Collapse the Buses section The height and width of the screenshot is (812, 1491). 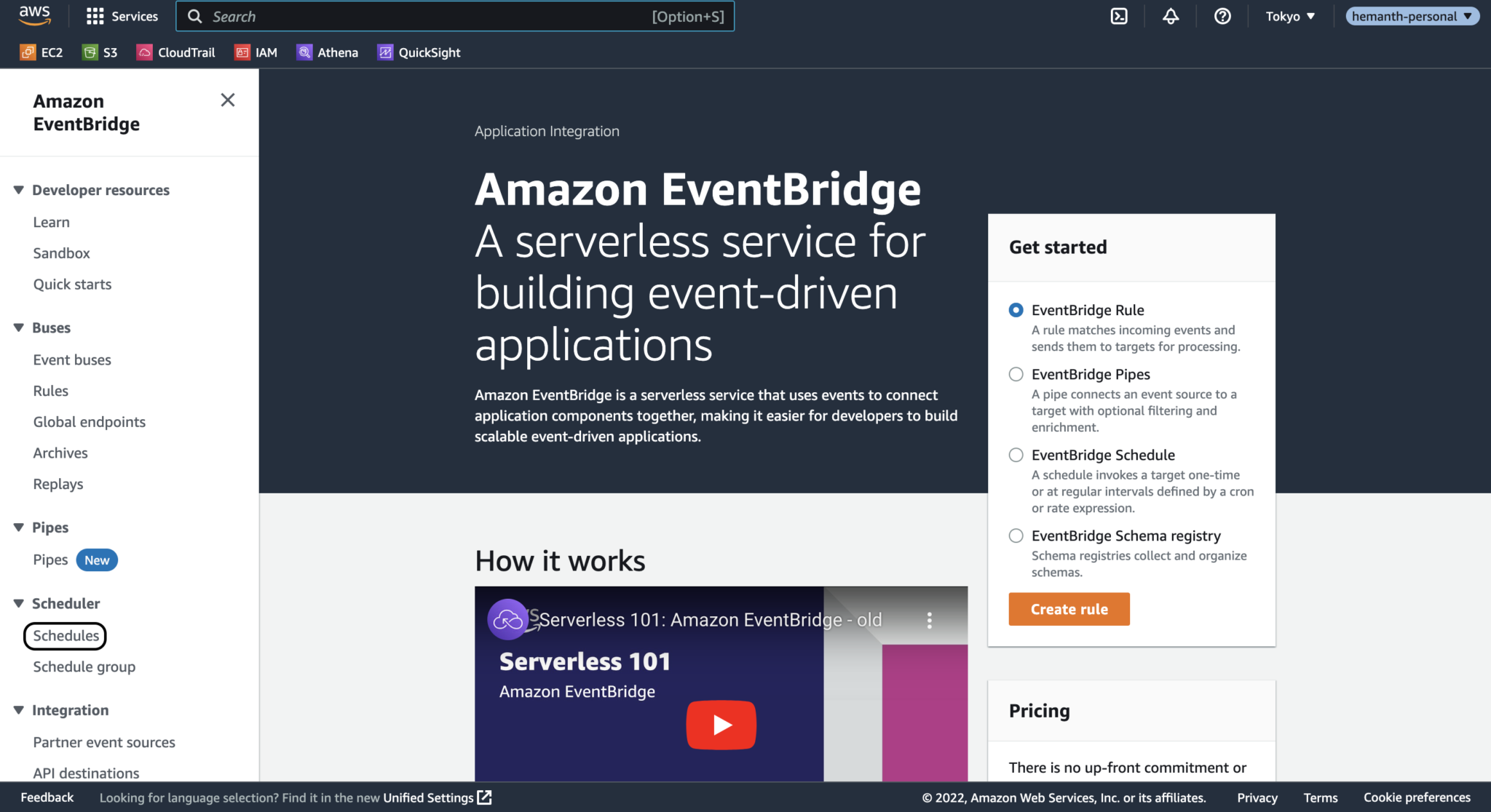point(18,327)
